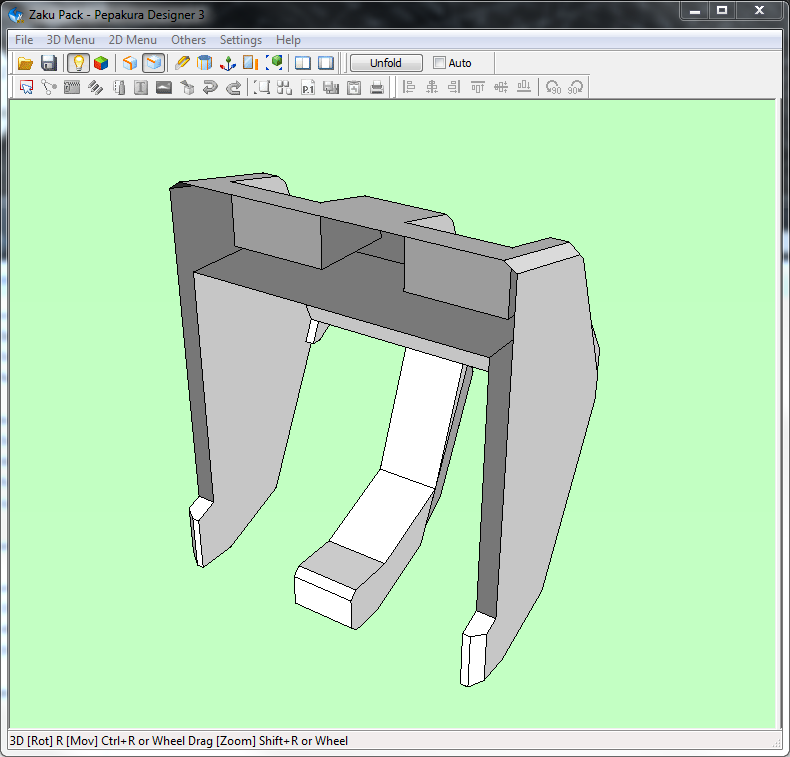This screenshot has height=757, width=790.
Task: Click the corner-brackets fit parts icon
Action: click(261, 87)
